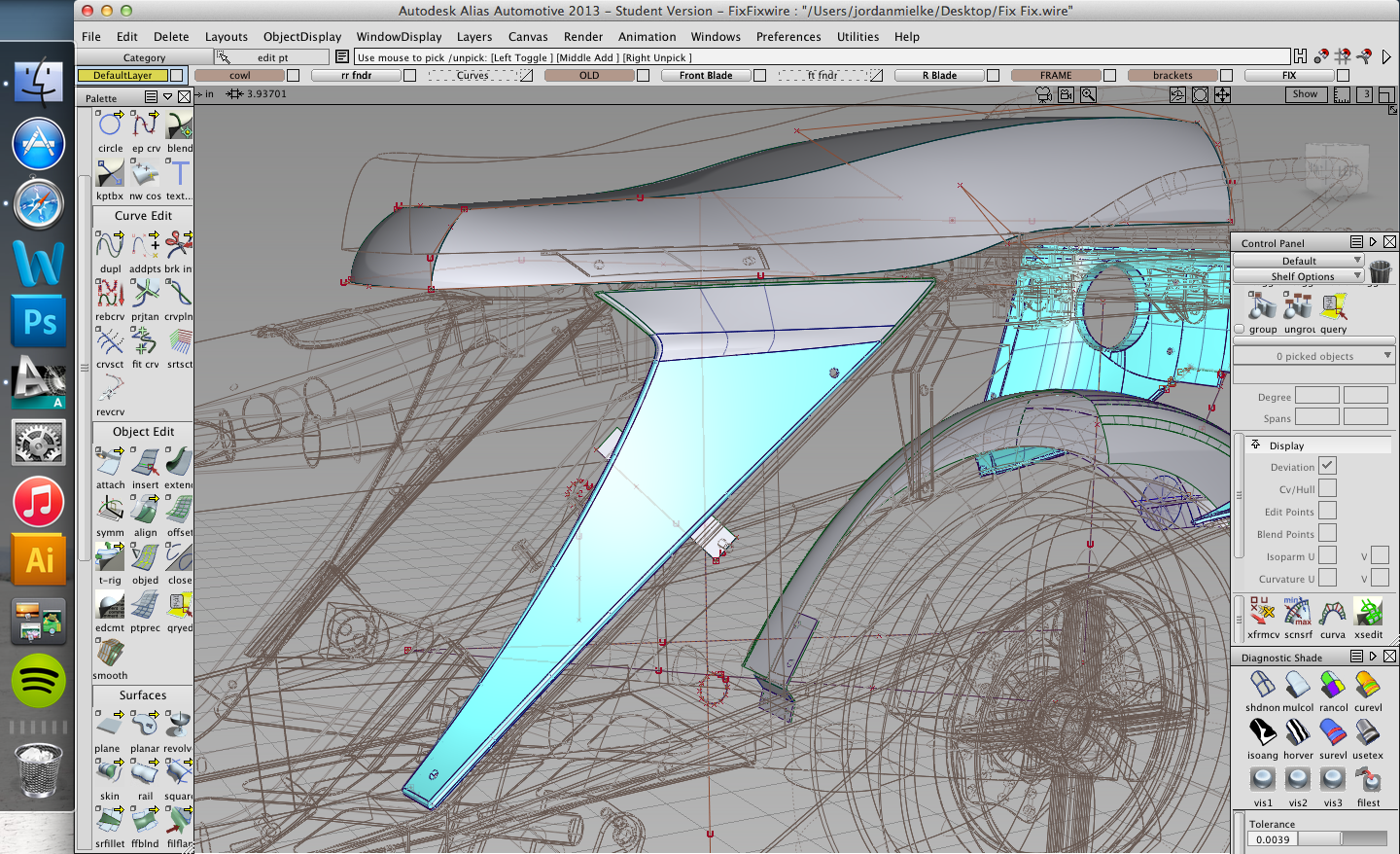This screenshot has height=854, width=1400.
Task: Toggle the Deviation display checkbox
Action: tap(1327, 466)
